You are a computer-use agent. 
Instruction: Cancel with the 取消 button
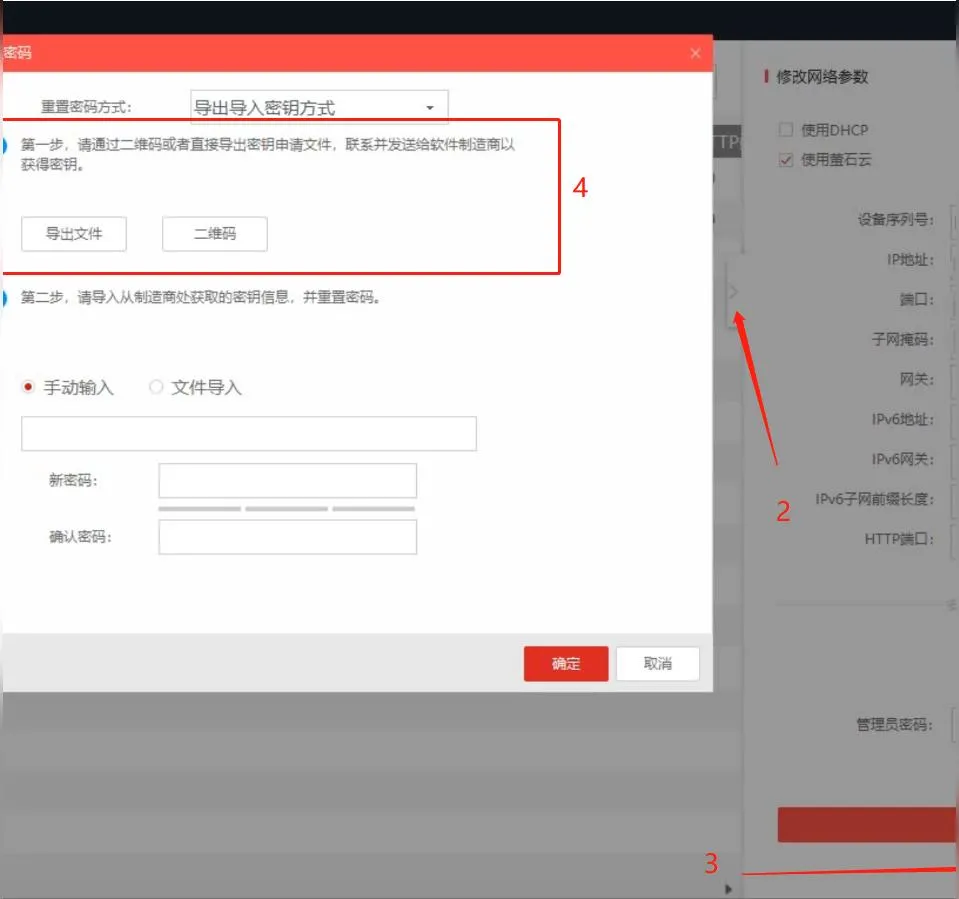click(657, 664)
